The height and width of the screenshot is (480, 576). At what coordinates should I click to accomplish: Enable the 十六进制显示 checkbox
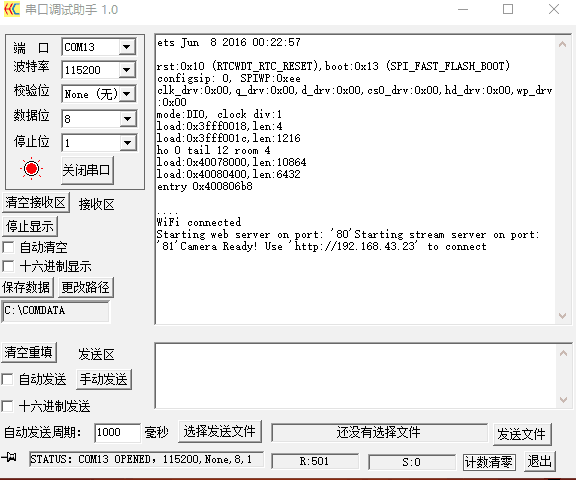click(x=8, y=266)
